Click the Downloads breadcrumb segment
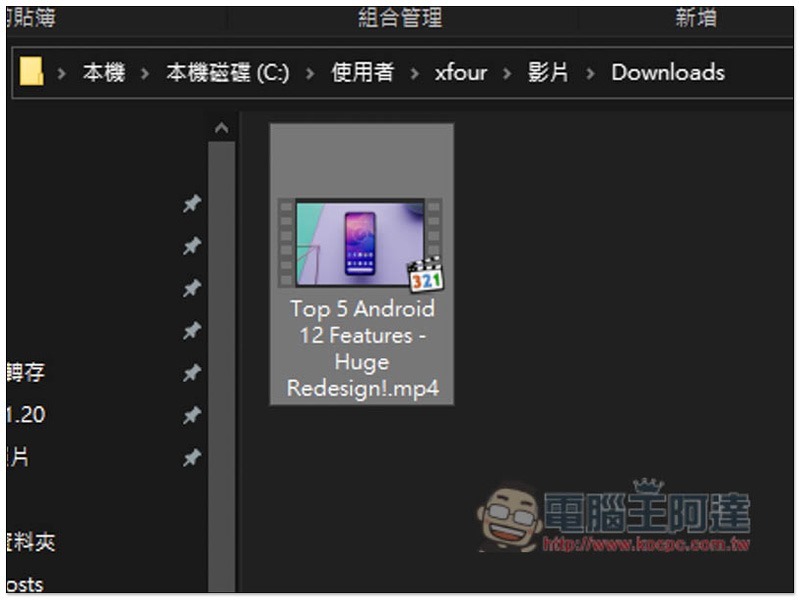Viewport: 800px width, 600px height. [667, 73]
